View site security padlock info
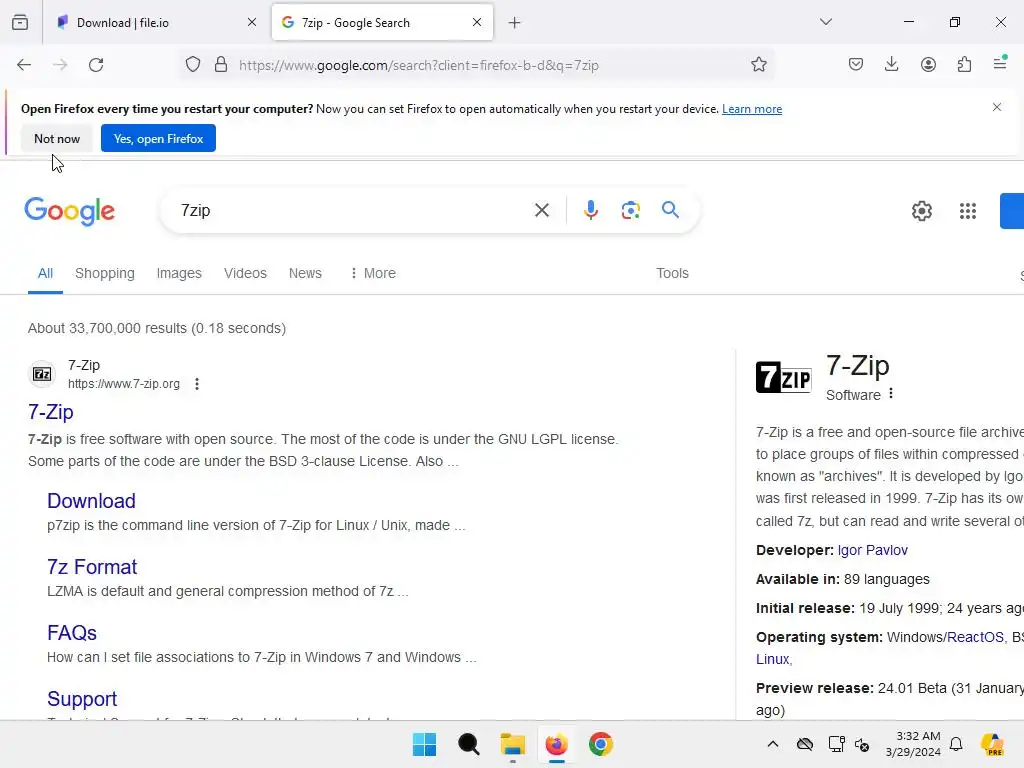The height and width of the screenshot is (768, 1024). point(221,65)
